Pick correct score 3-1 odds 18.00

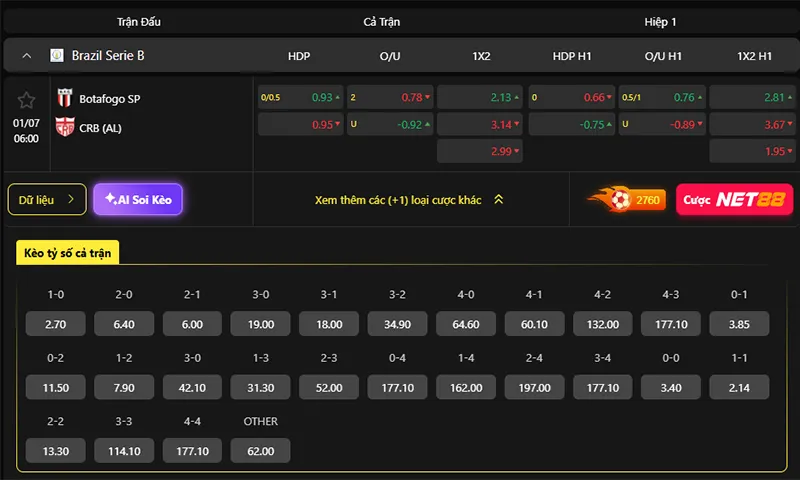pyautogui.click(x=329, y=324)
